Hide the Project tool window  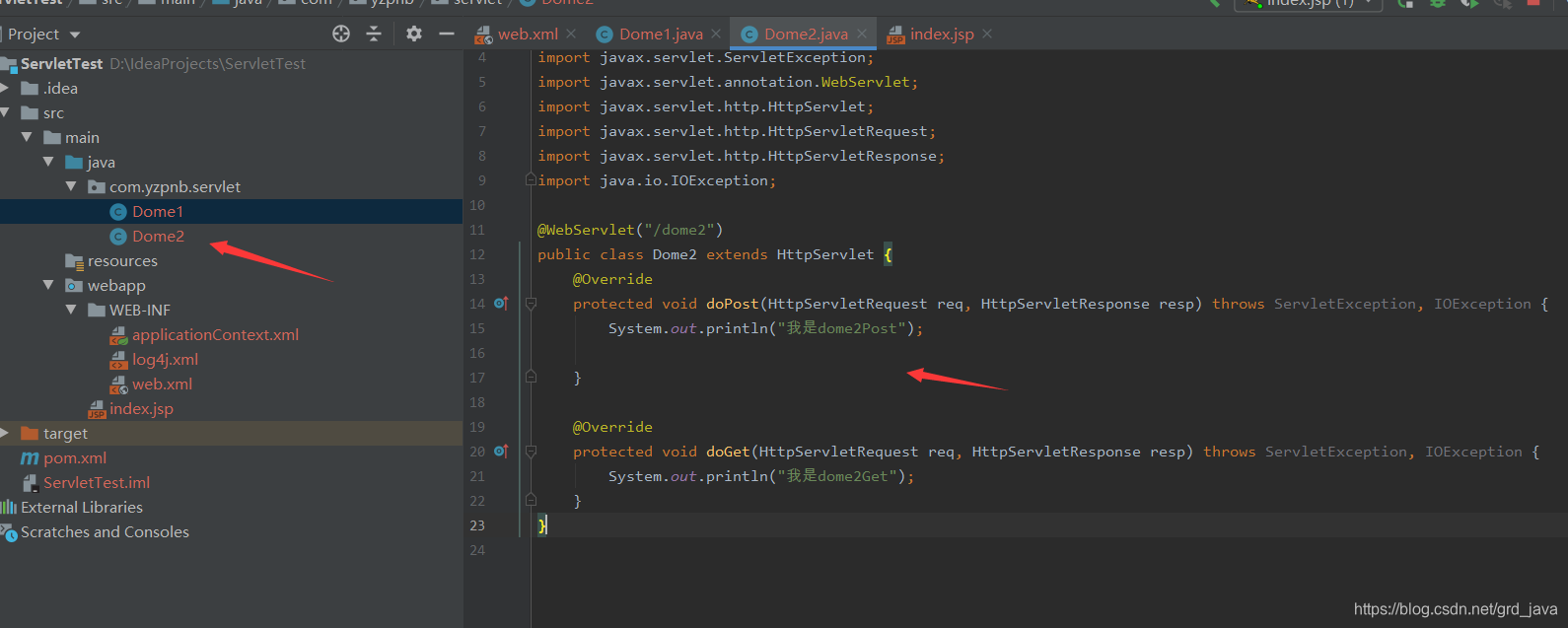(x=447, y=34)
